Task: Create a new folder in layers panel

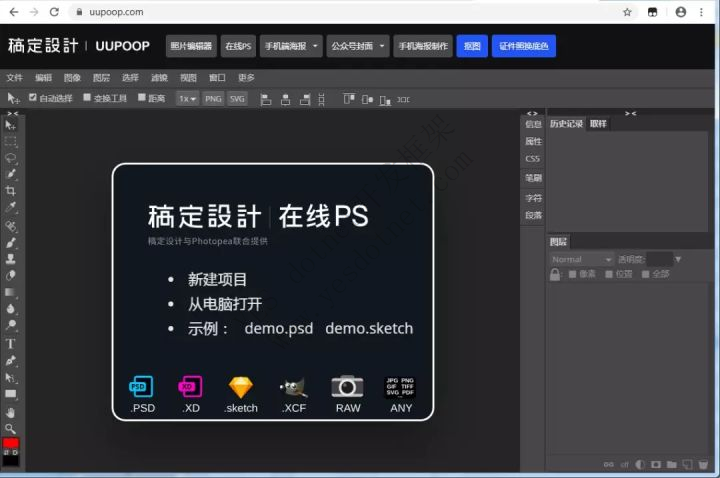Action: point(671,465)
